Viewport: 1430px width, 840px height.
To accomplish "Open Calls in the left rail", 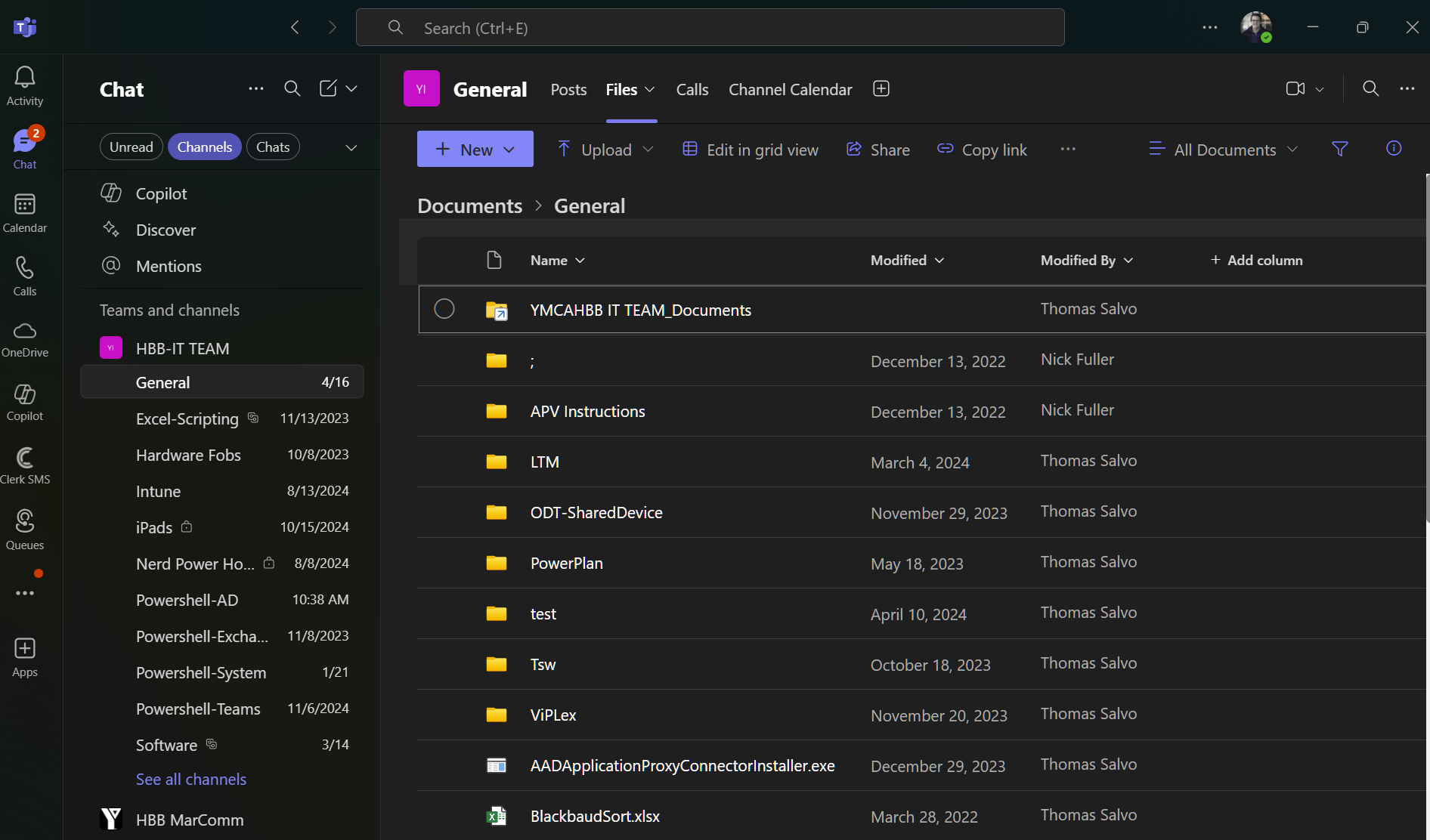I will (25, 276).
